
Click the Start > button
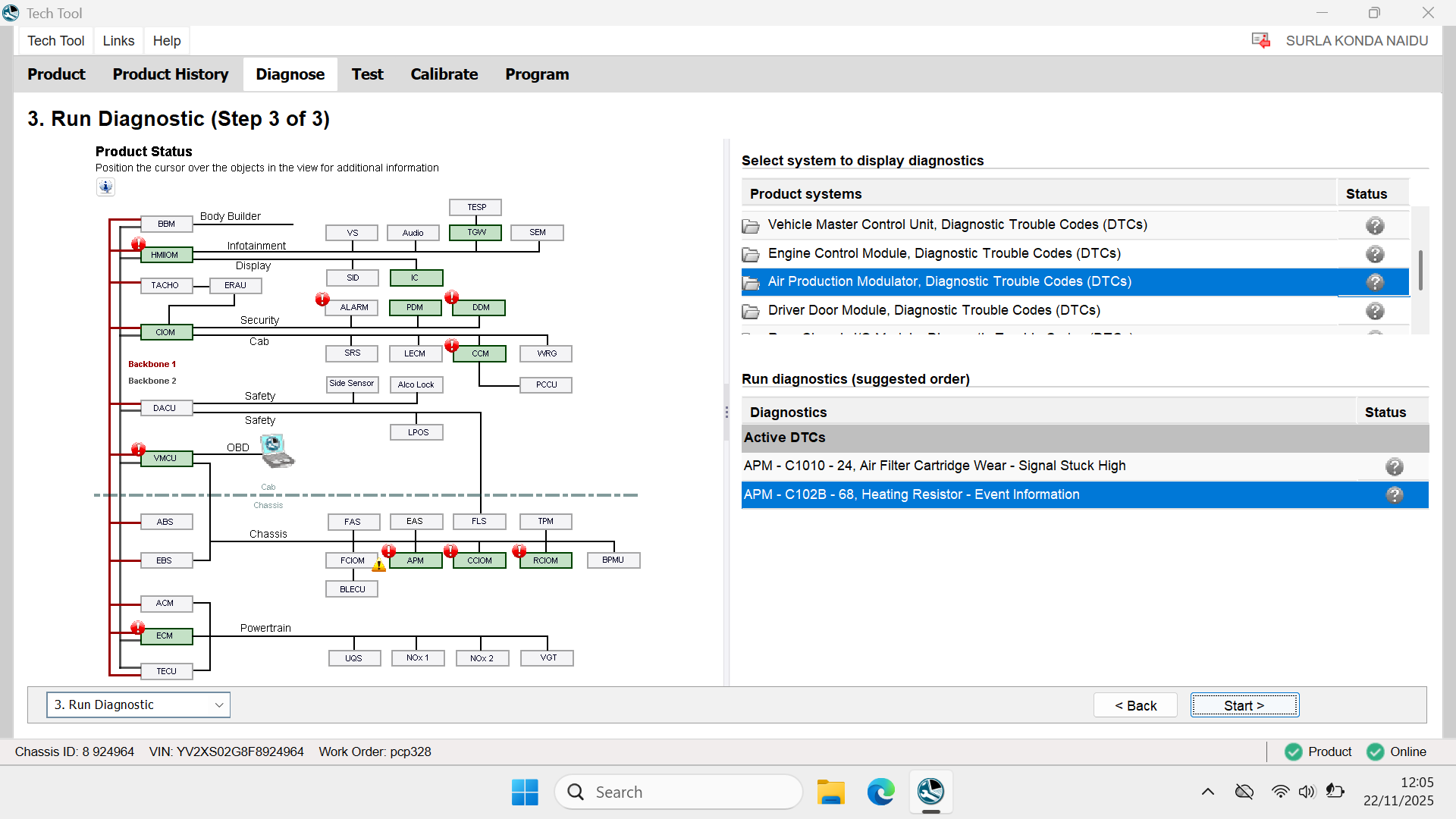(1244, 706)
